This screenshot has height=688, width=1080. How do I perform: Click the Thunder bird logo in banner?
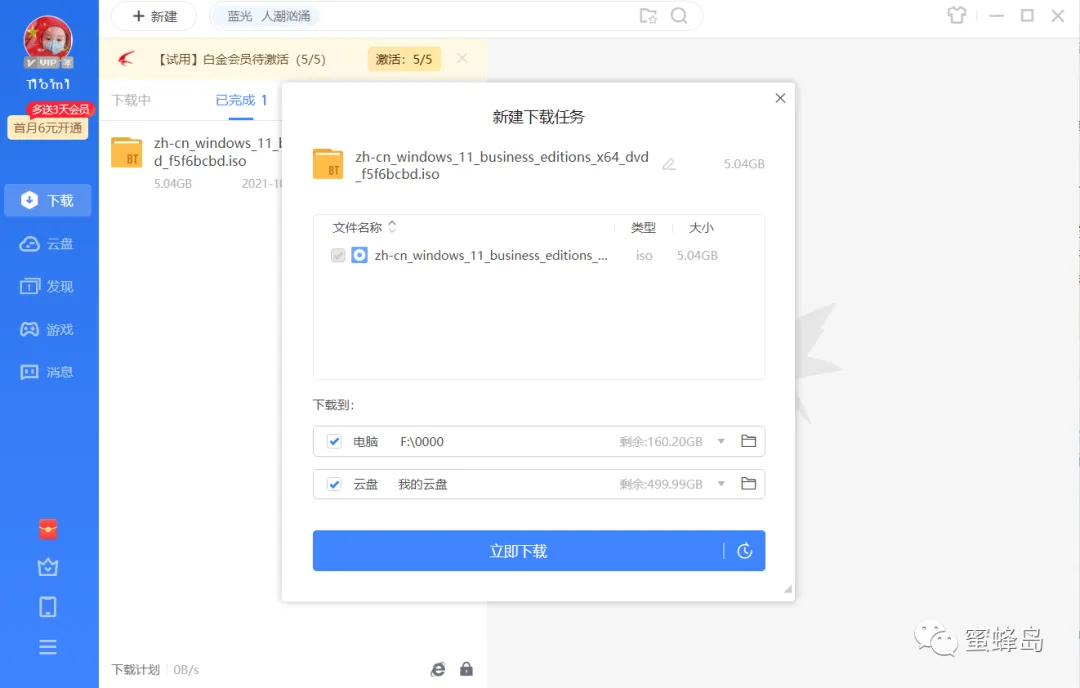point(126,59)
